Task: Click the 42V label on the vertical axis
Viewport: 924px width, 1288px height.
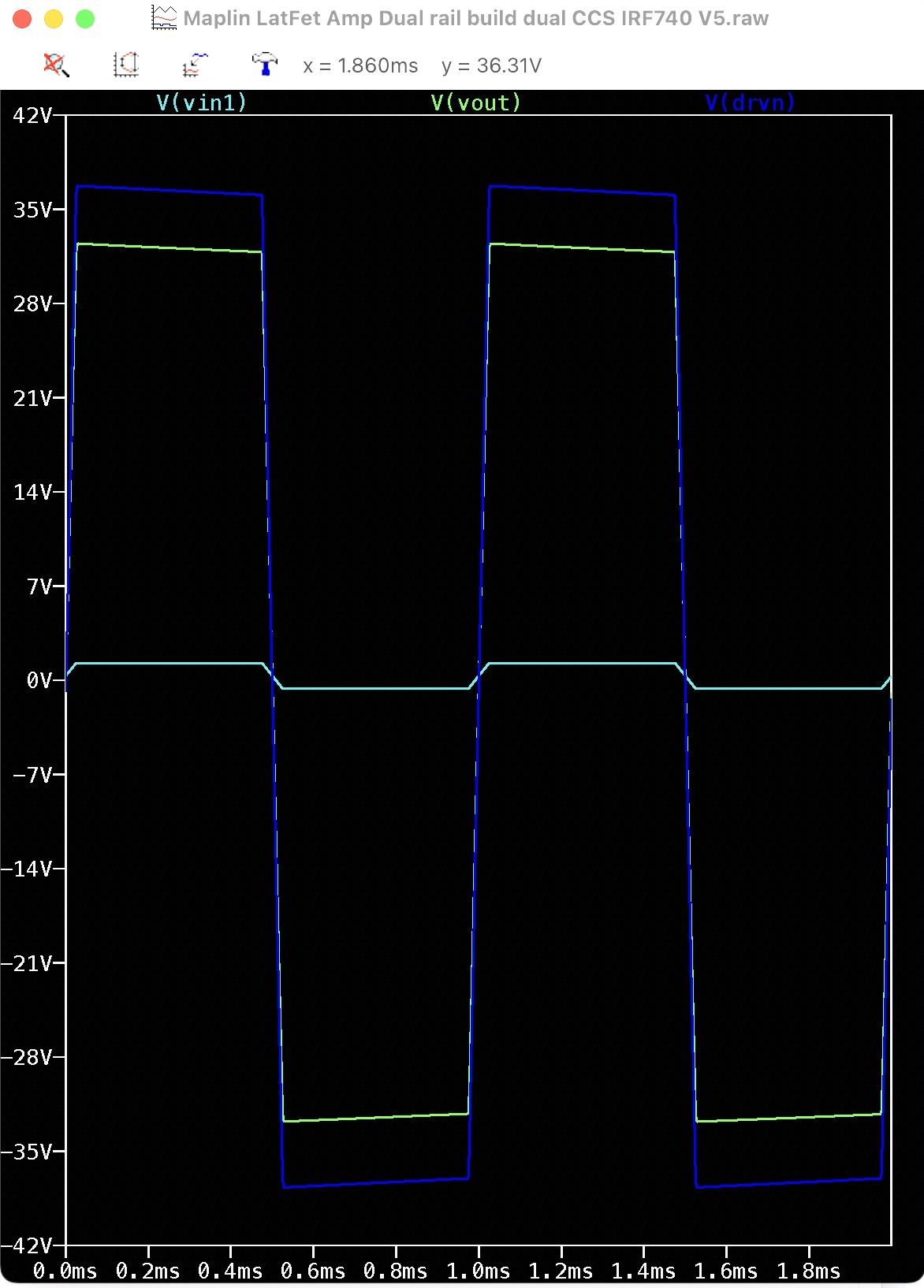Action: point(32,116)
